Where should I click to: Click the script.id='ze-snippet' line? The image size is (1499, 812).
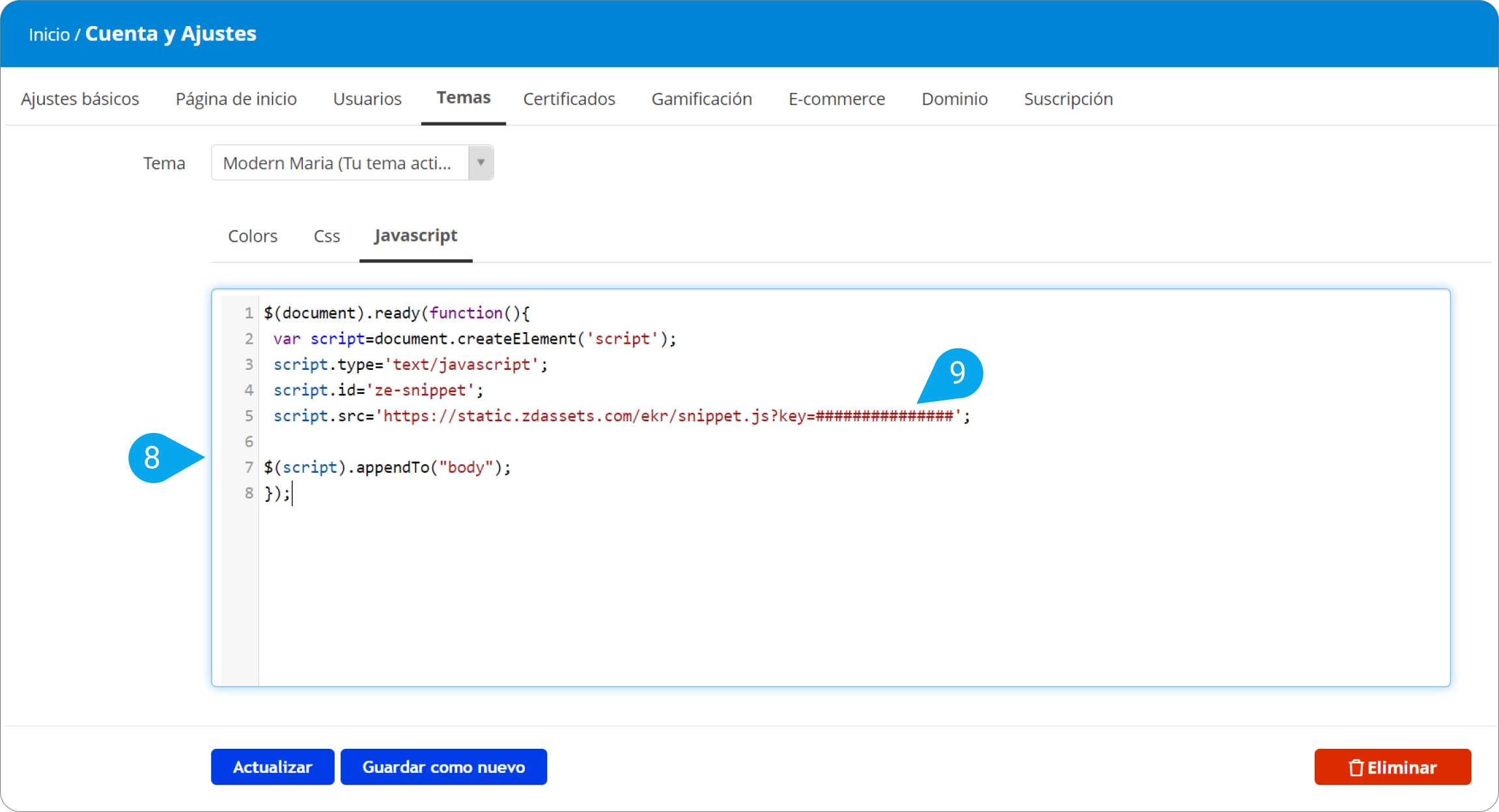click(378, 390)
